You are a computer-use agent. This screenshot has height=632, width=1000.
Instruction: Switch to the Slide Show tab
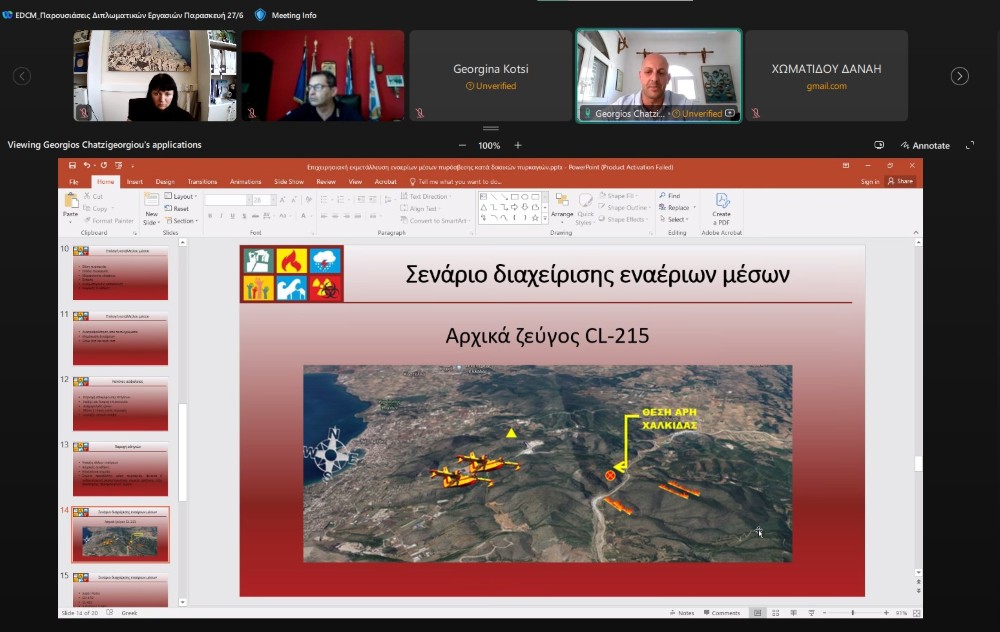tap(288, 182)
